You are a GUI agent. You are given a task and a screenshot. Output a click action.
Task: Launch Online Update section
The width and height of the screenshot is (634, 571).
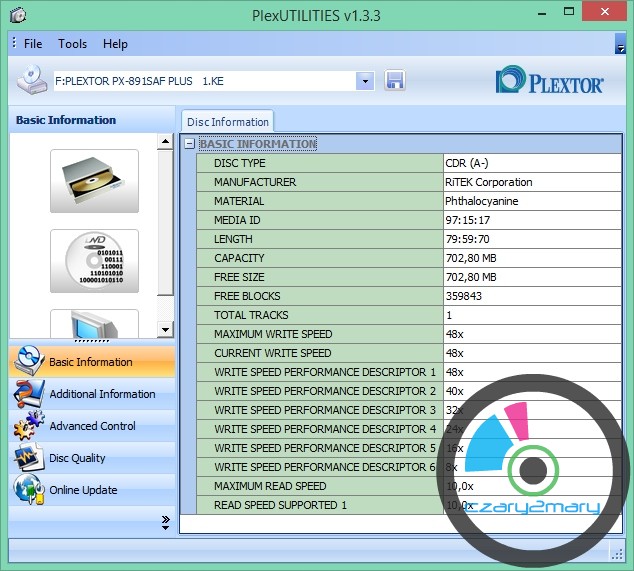click(x=92, y=489)
